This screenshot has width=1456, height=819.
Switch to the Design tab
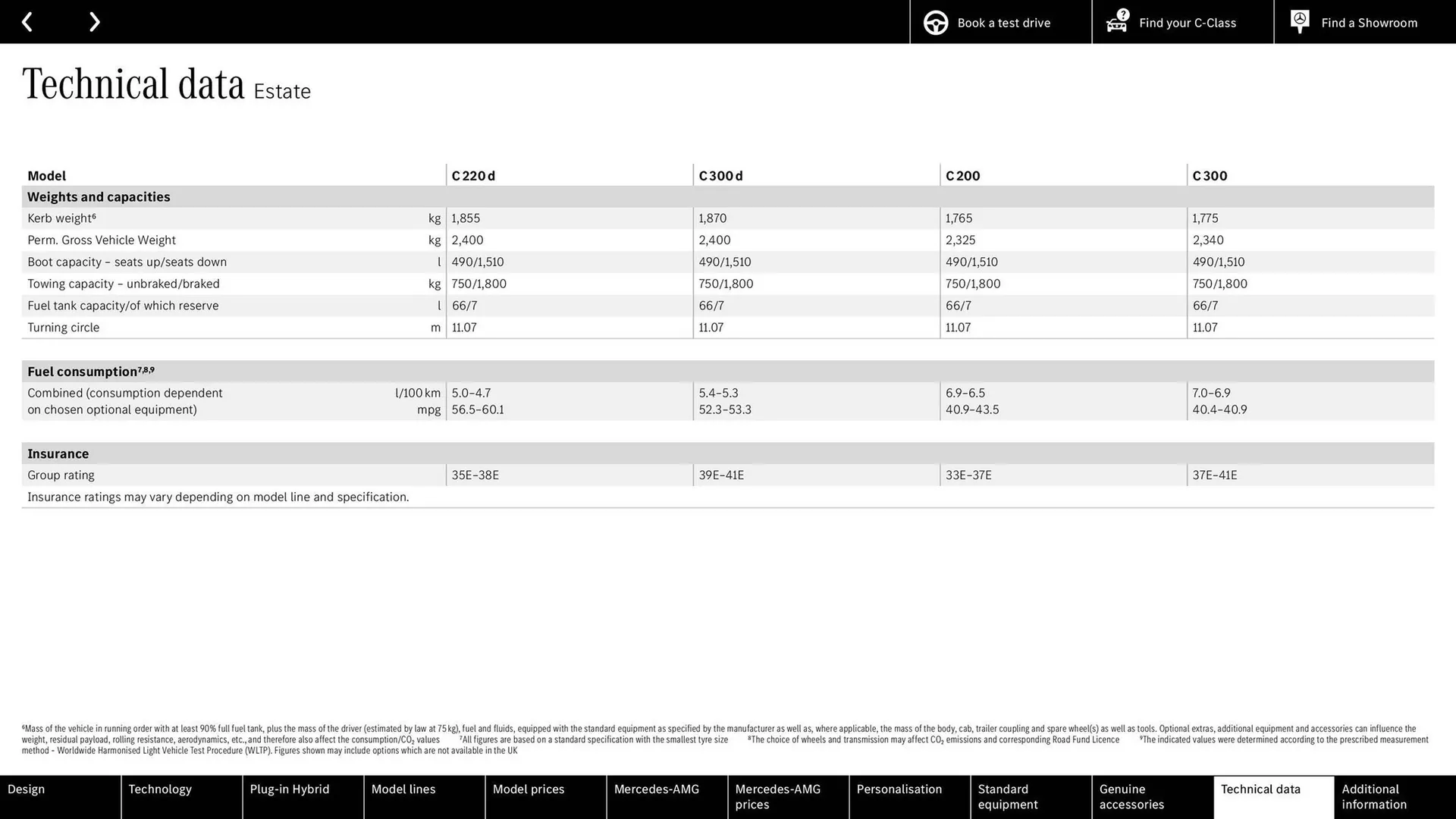tap(60, 796)
